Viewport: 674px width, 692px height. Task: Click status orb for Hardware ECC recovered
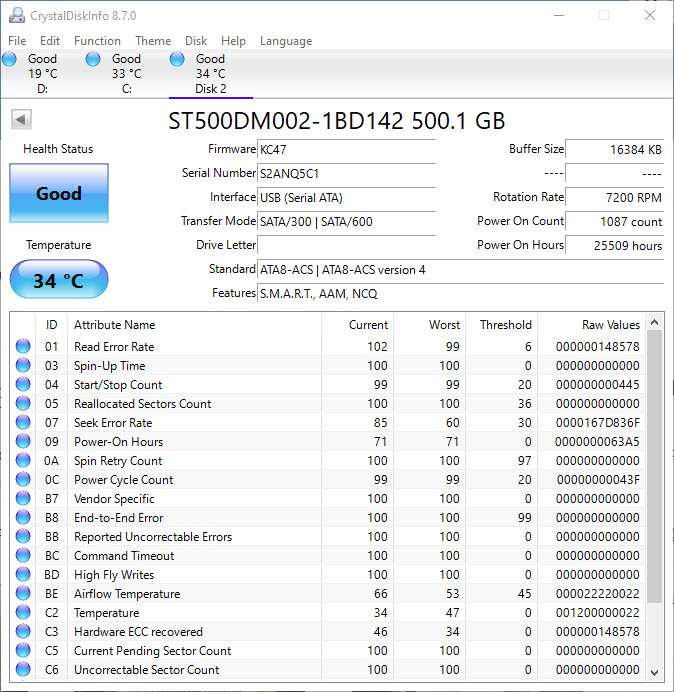click(x=23, y=631)
